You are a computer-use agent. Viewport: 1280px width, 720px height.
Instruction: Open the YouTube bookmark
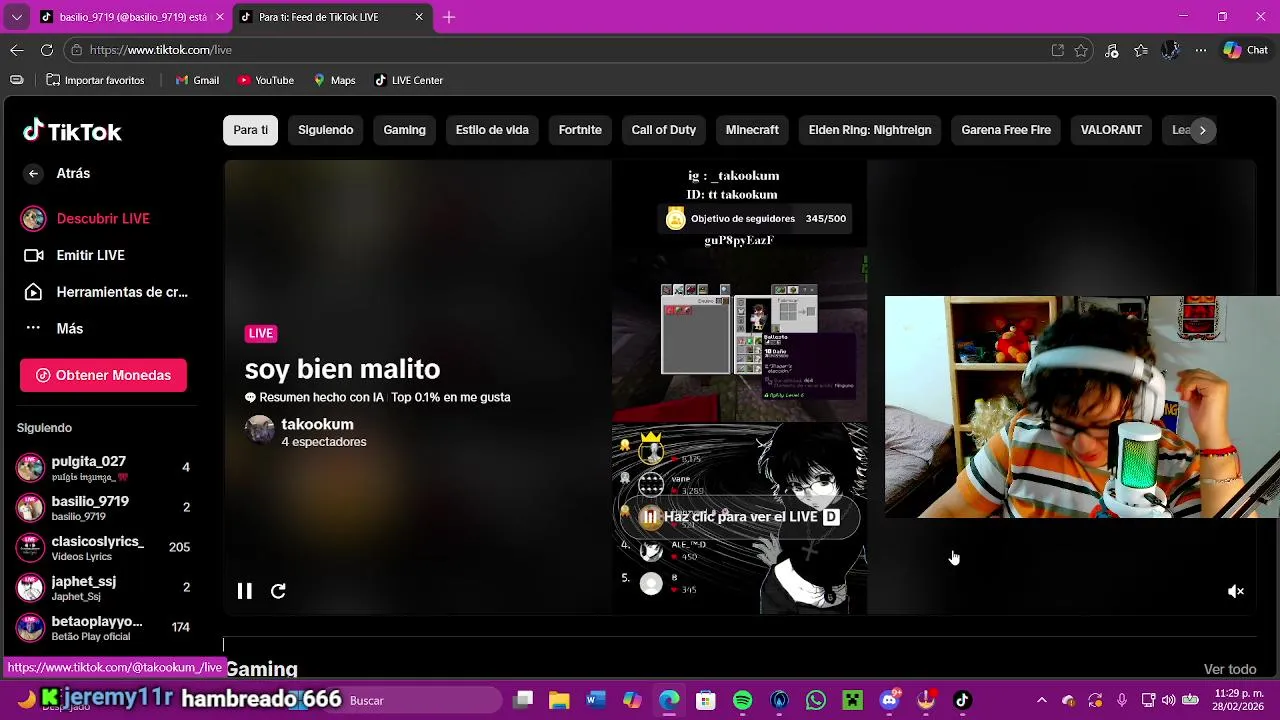266,80
